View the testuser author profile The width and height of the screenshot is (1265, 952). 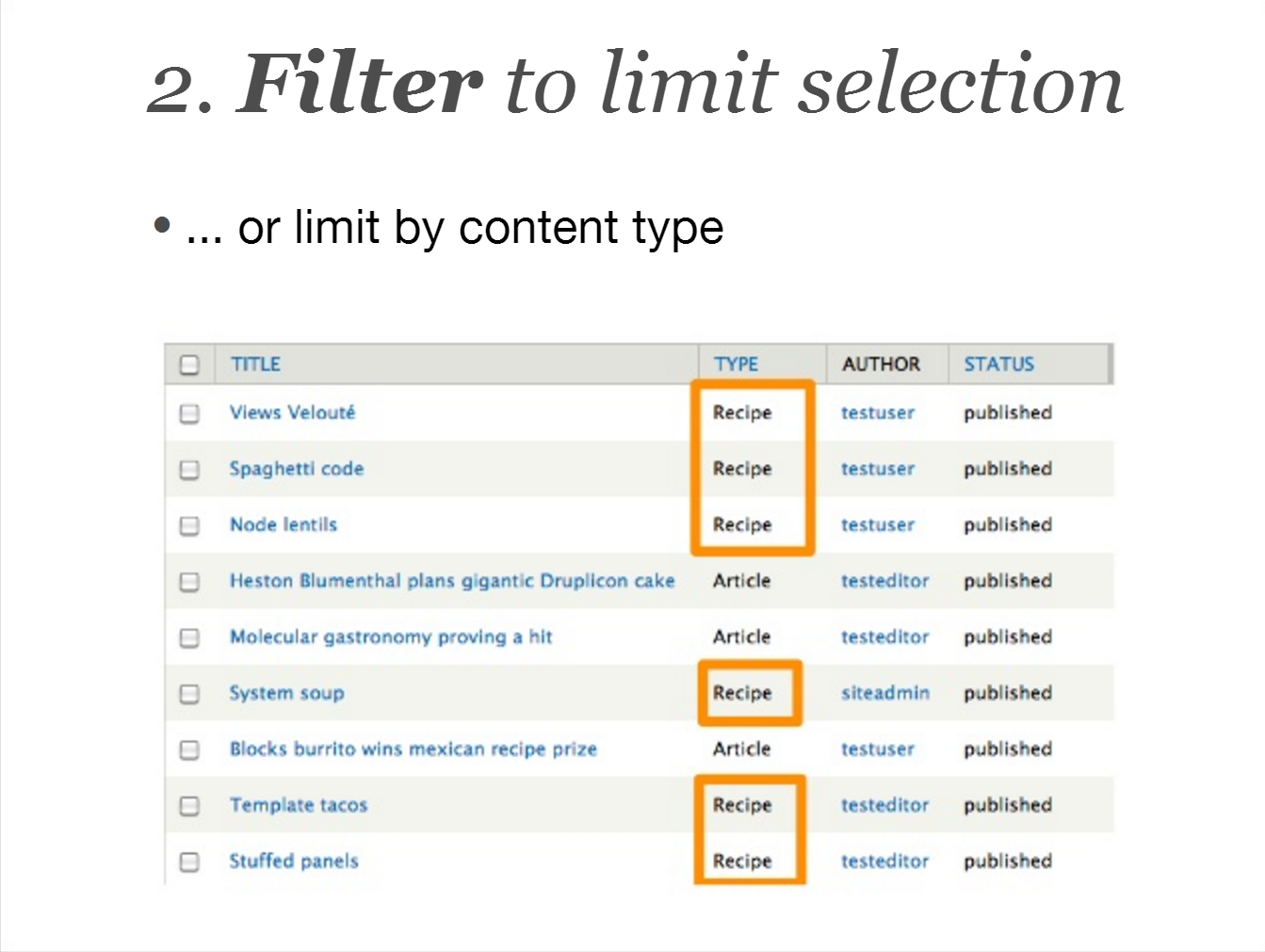click(x=877, y=413)
